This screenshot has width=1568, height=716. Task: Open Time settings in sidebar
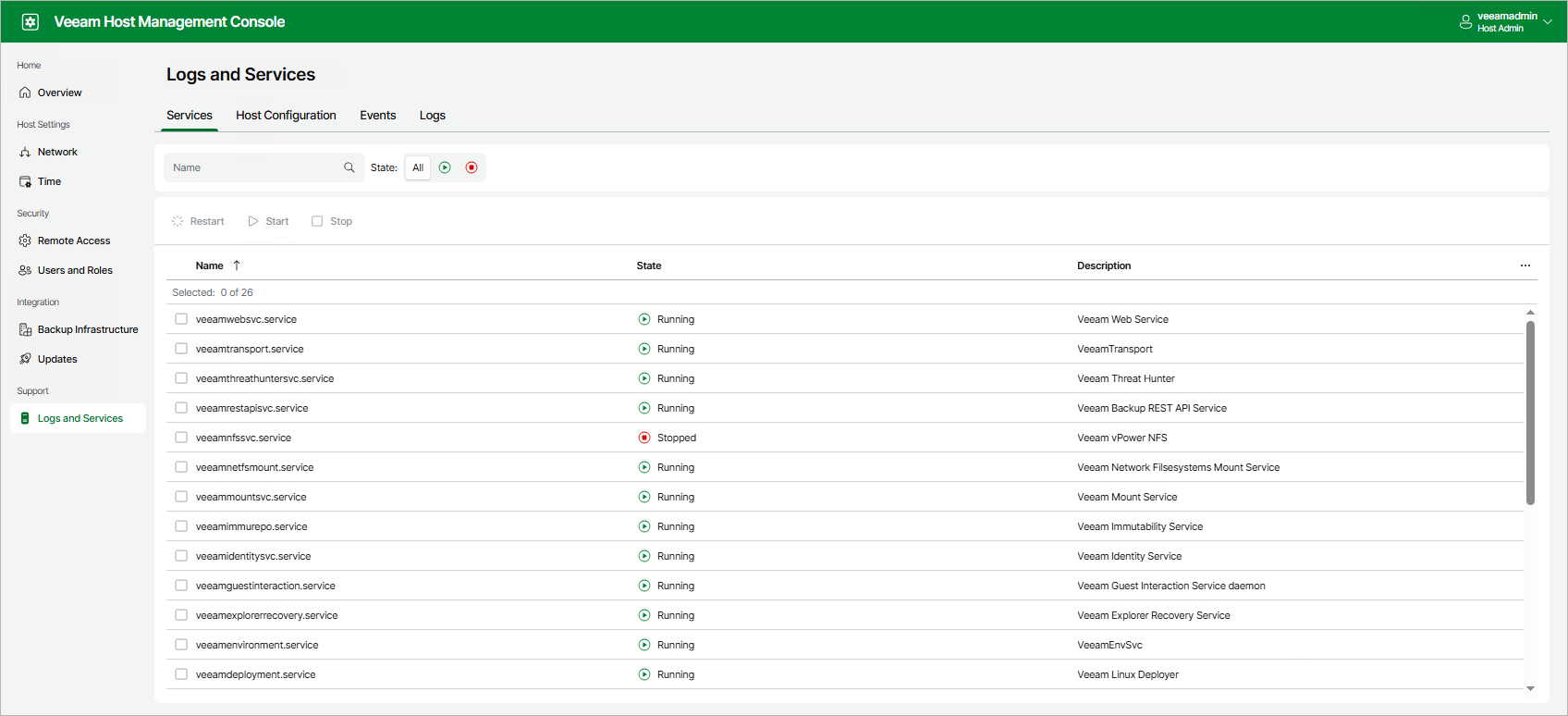click(x=49, y=181)
